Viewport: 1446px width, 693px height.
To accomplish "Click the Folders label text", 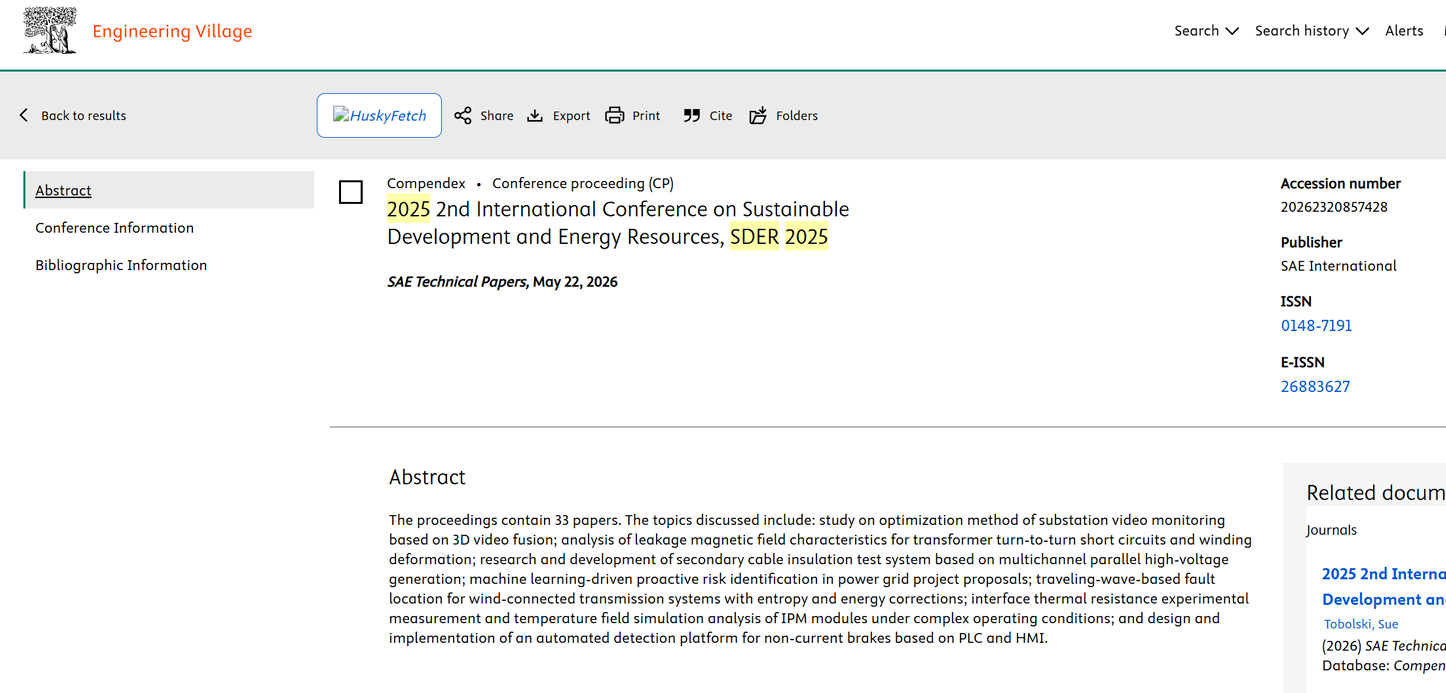I will click(x=797, y=116).
